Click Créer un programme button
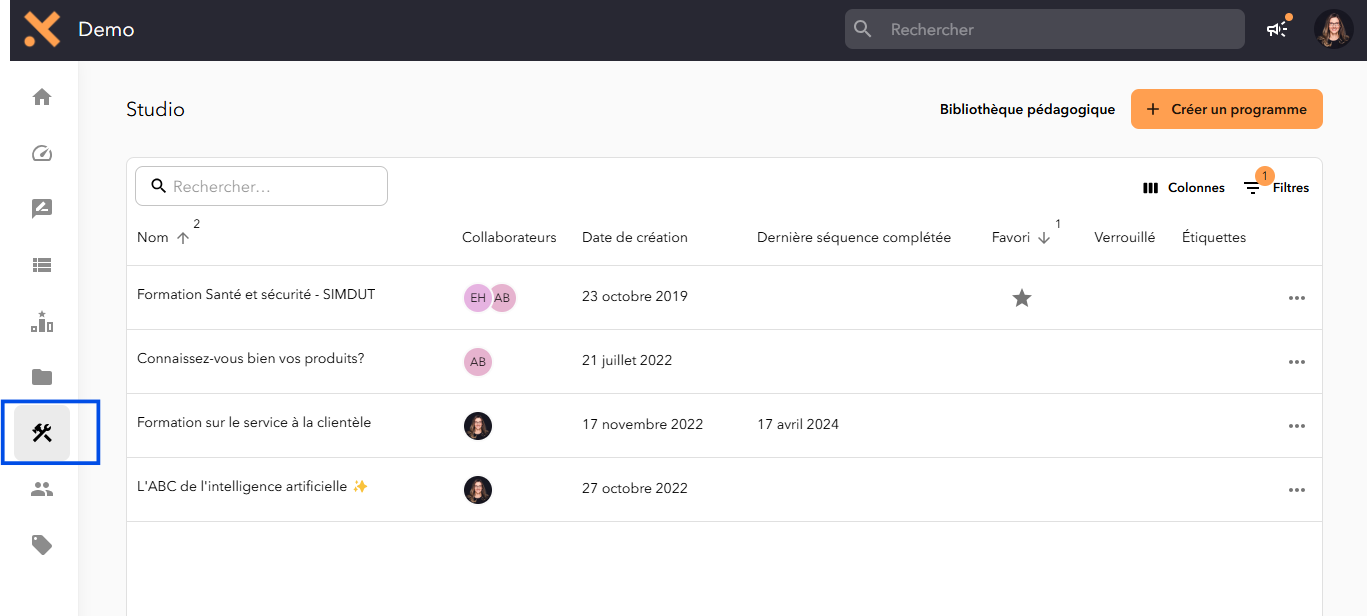Image resolution: width=1367 pixels, height=616 pixels. [1227, 109]
